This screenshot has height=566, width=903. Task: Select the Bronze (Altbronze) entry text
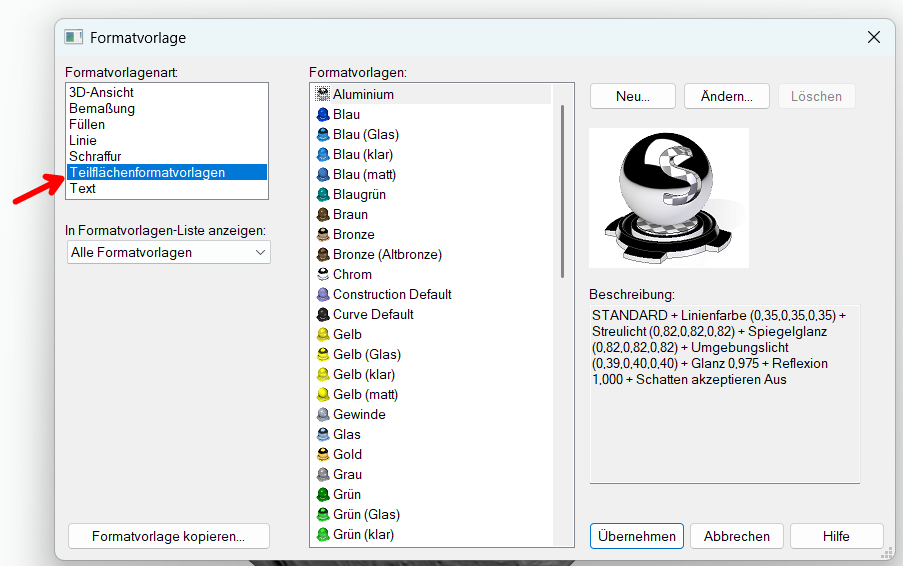pyautogui.click(x=388, y=254)
